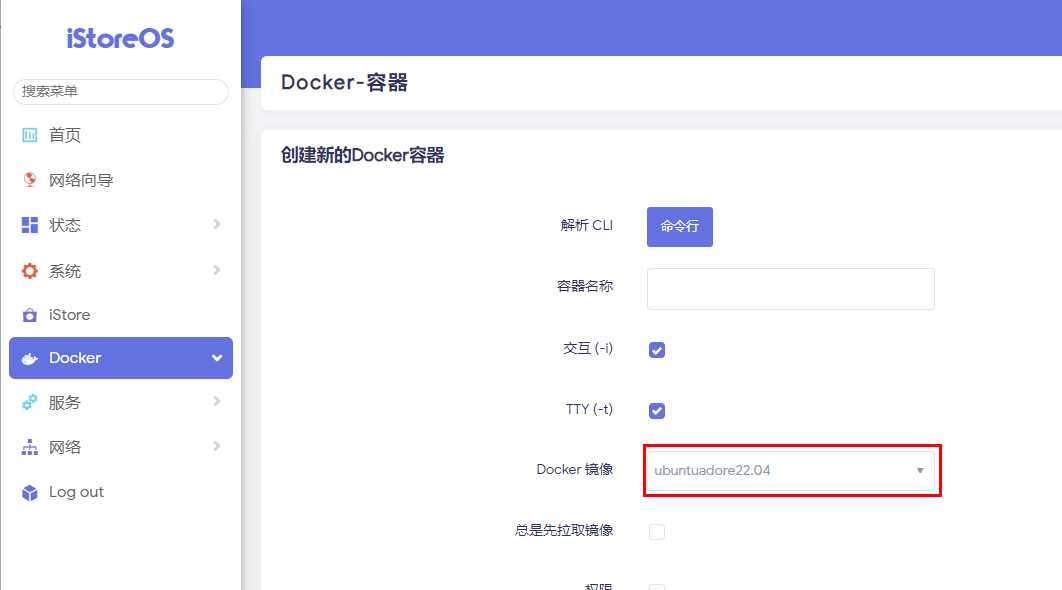Focus the 搜索菜单 search box
The image size is (1062, 590).
pos(121,91)
